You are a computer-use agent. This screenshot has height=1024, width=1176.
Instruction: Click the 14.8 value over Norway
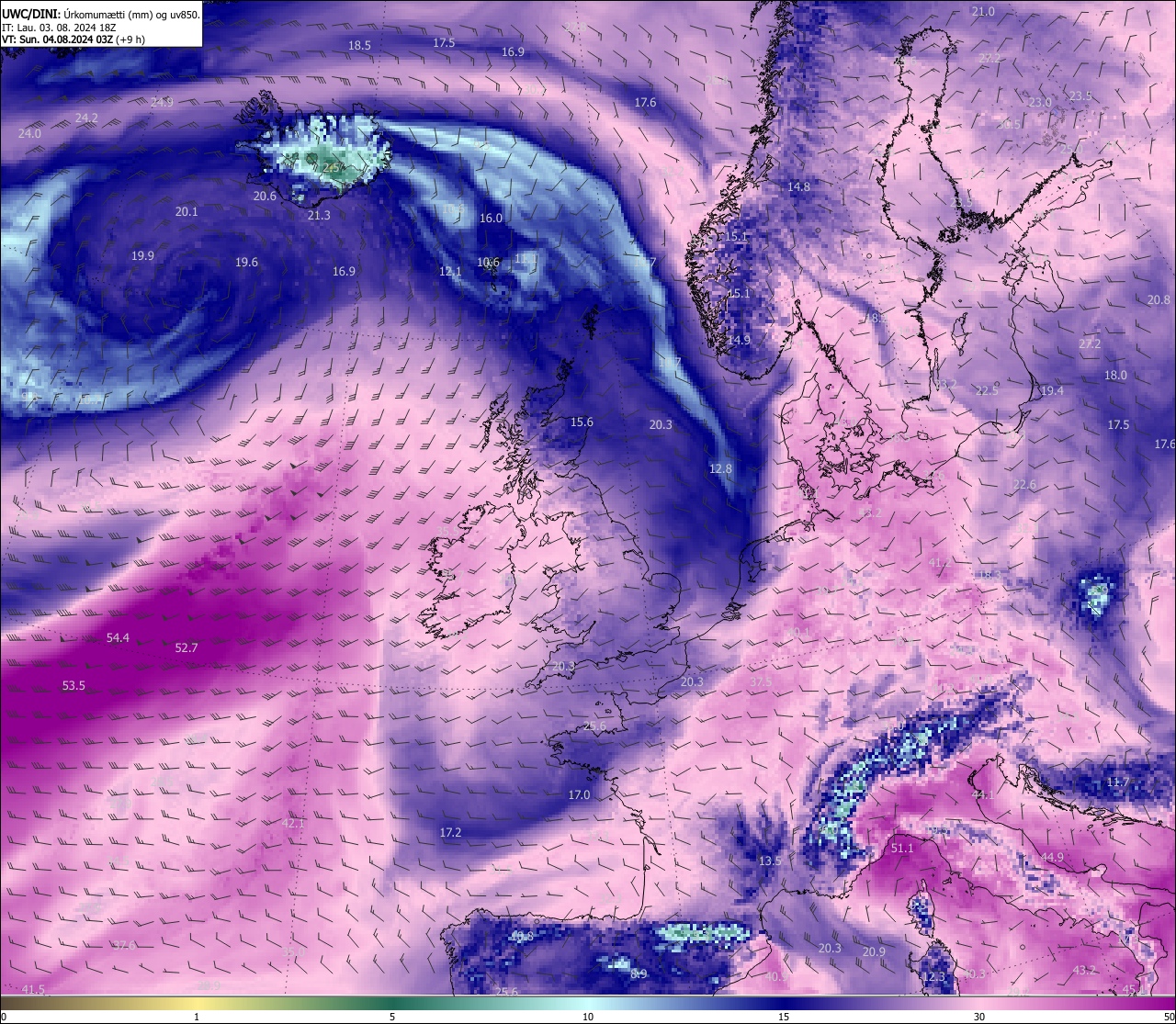(x=799, y=187)
